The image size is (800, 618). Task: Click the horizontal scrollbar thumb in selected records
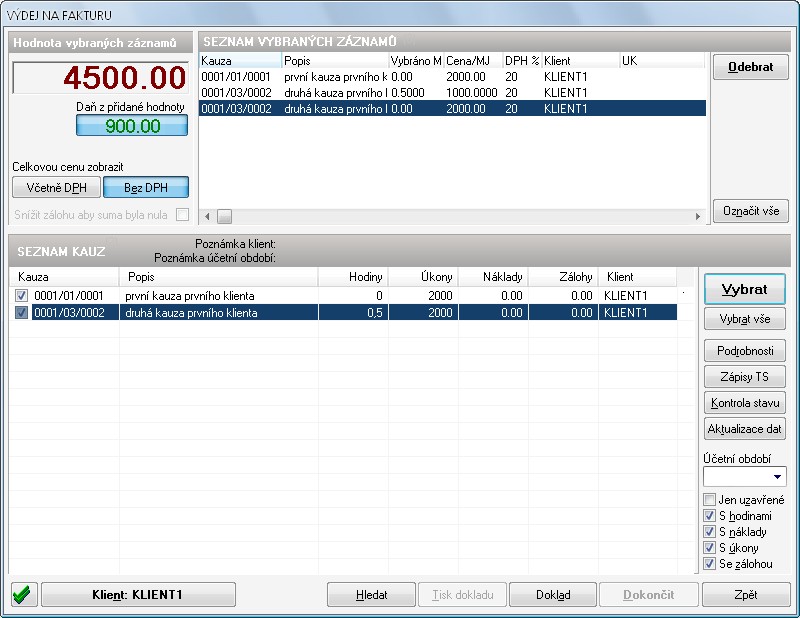click(224, 216)
